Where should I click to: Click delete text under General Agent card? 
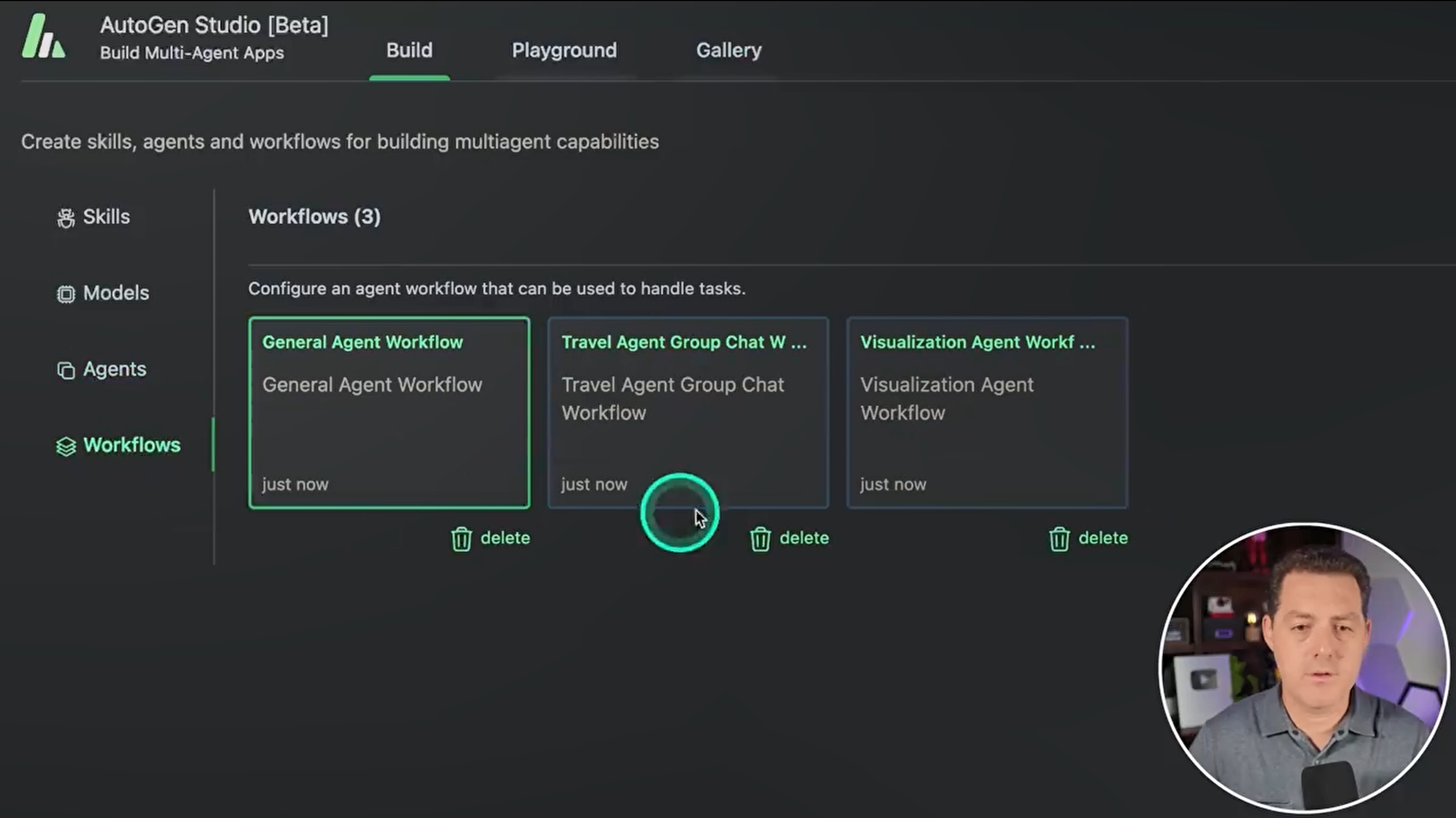tap(505, 538)
